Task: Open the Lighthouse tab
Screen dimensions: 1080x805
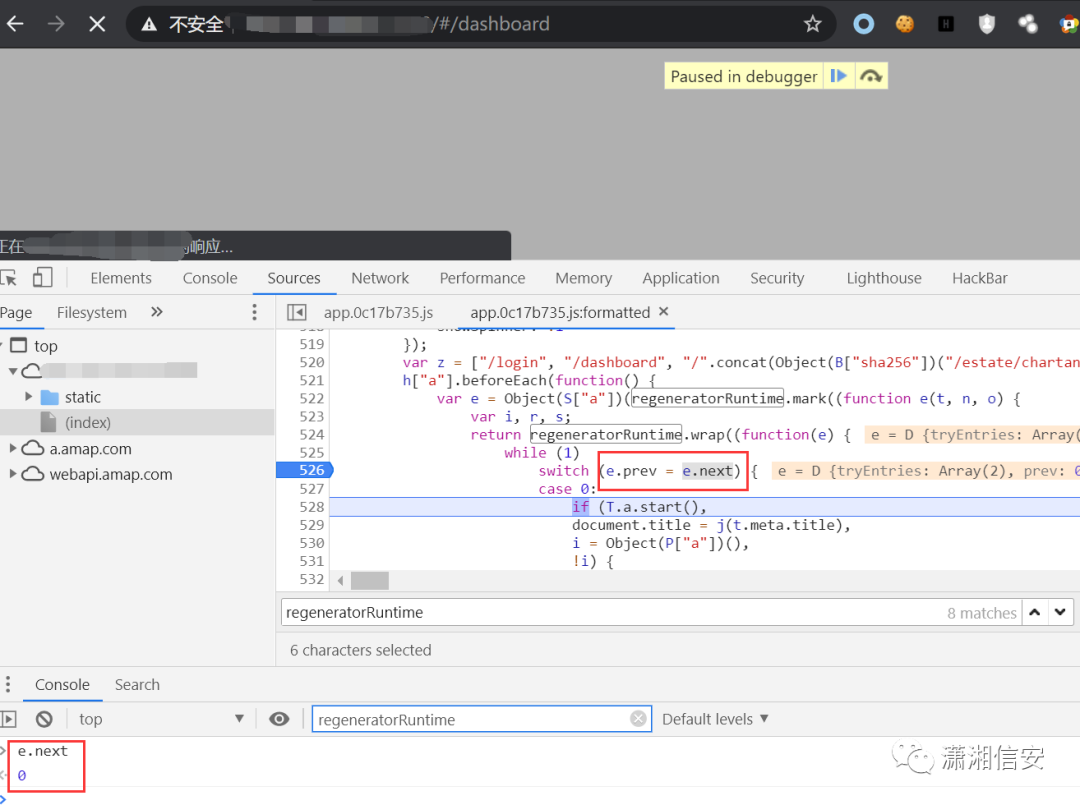Action: (x=884, y=278)
